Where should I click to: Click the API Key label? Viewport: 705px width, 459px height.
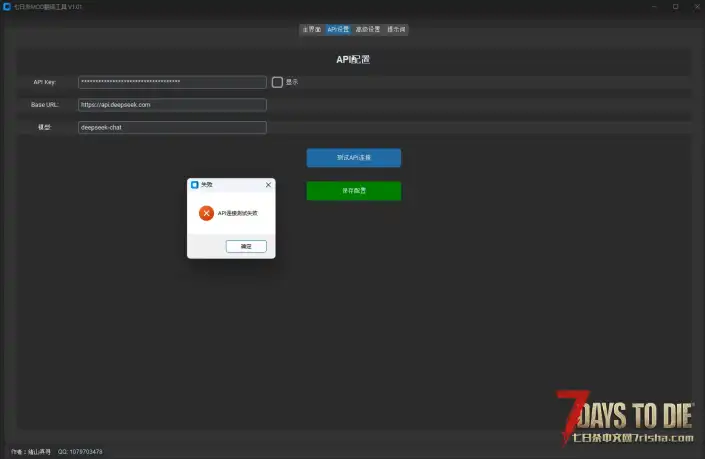tap(45, 82)
